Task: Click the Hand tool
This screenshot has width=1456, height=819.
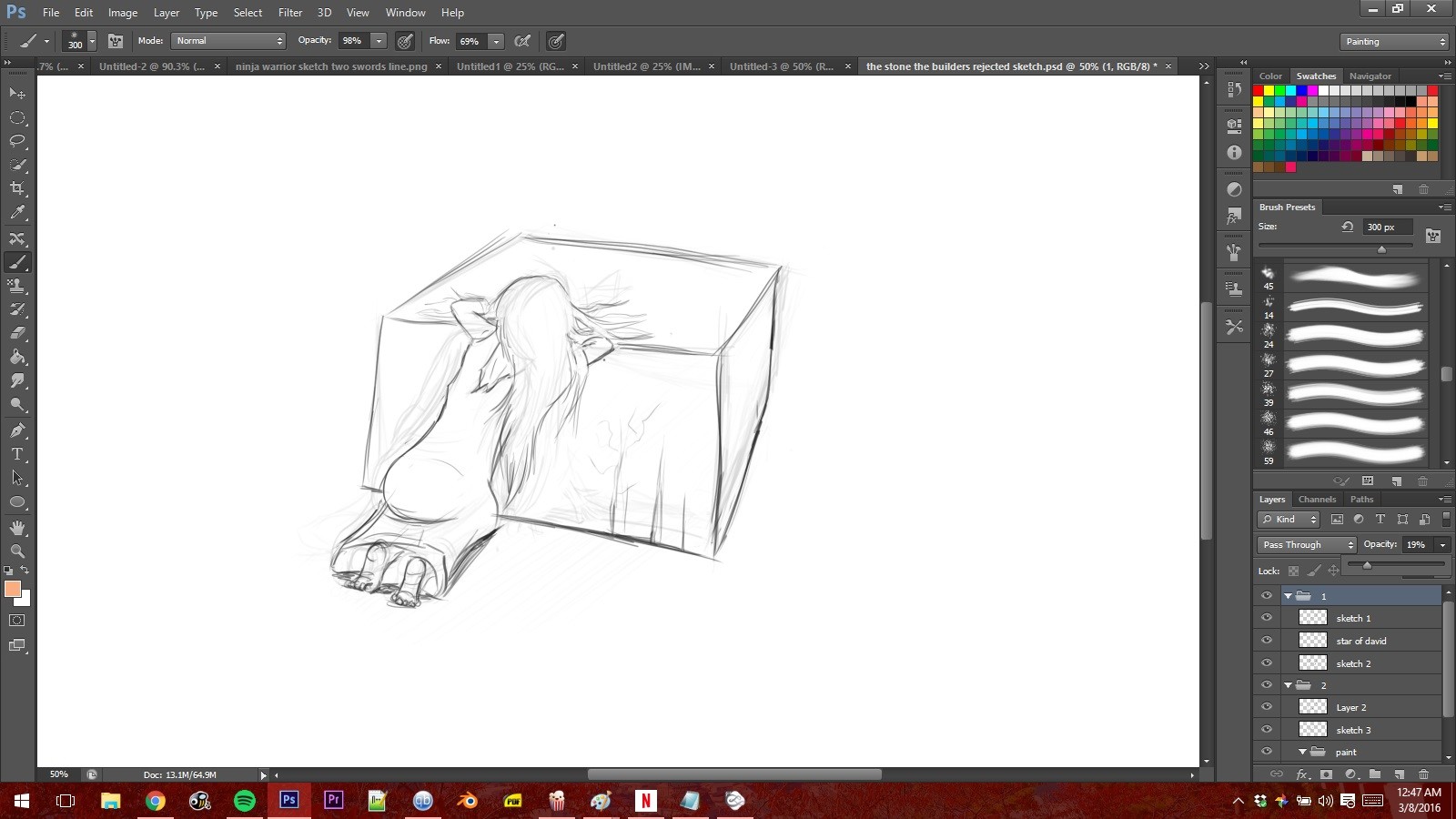Action: (x=17, y=527)
